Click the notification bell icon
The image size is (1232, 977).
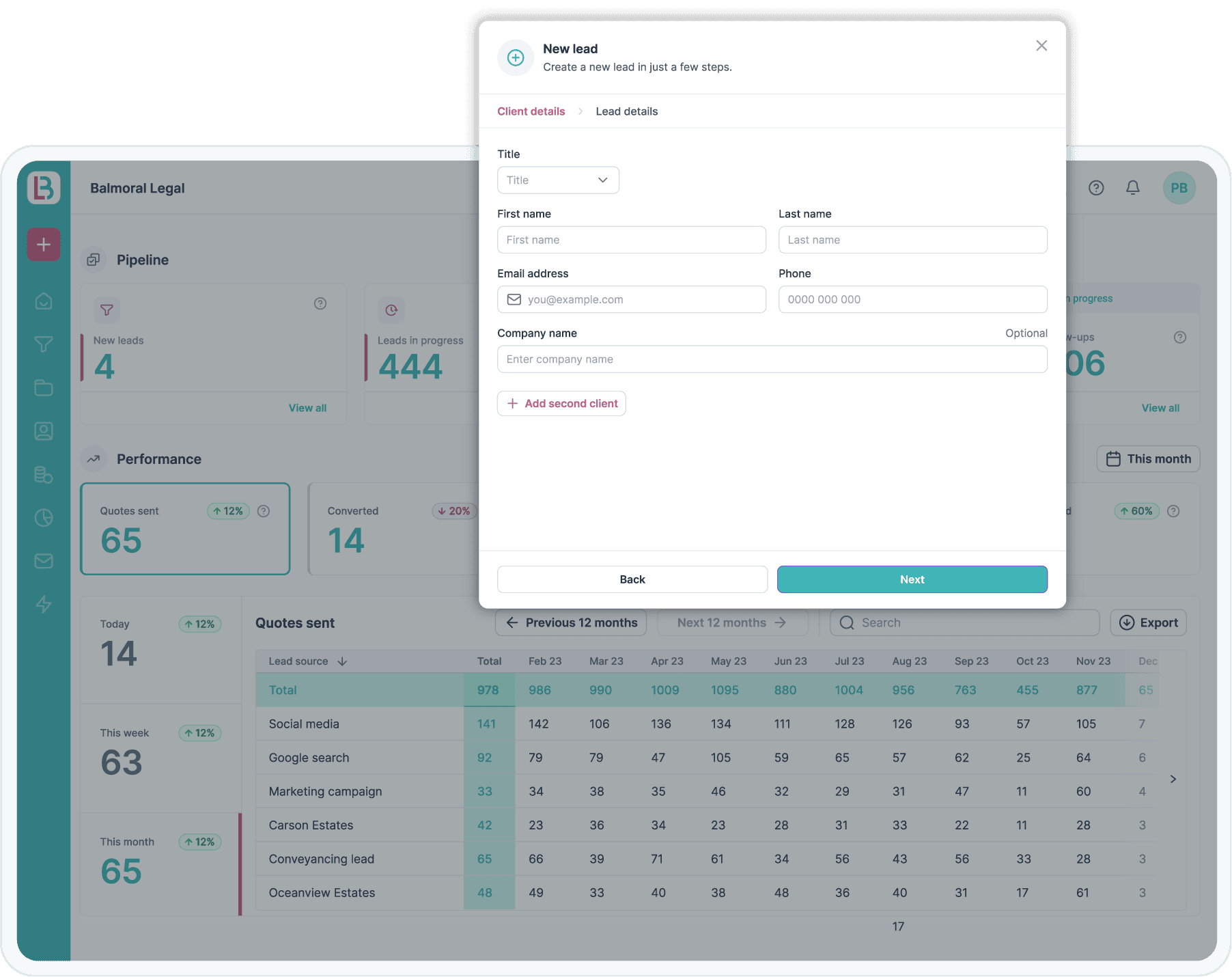[x=1133, y=188]
